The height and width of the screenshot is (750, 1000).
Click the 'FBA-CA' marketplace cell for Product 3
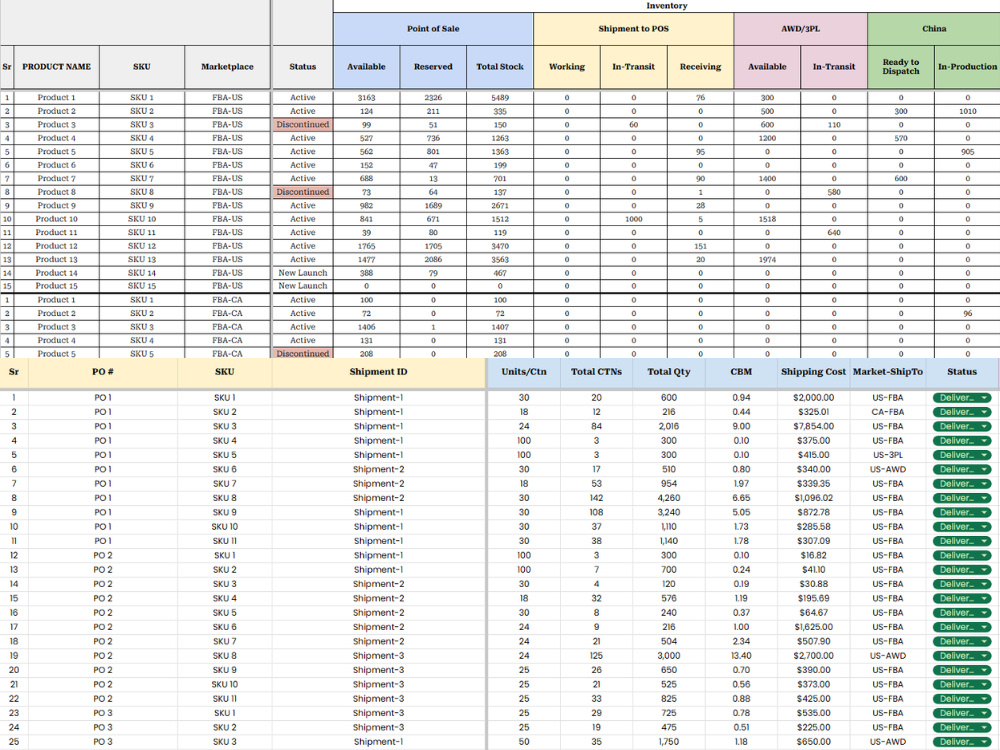[x=227, y=327]
